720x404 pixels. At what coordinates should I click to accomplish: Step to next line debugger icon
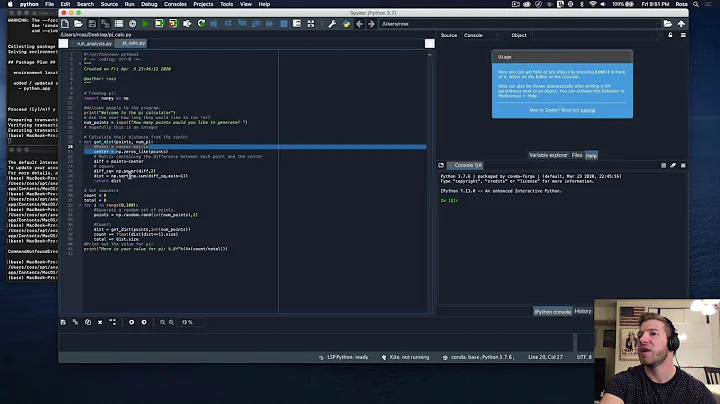click(x=228, y=24)
